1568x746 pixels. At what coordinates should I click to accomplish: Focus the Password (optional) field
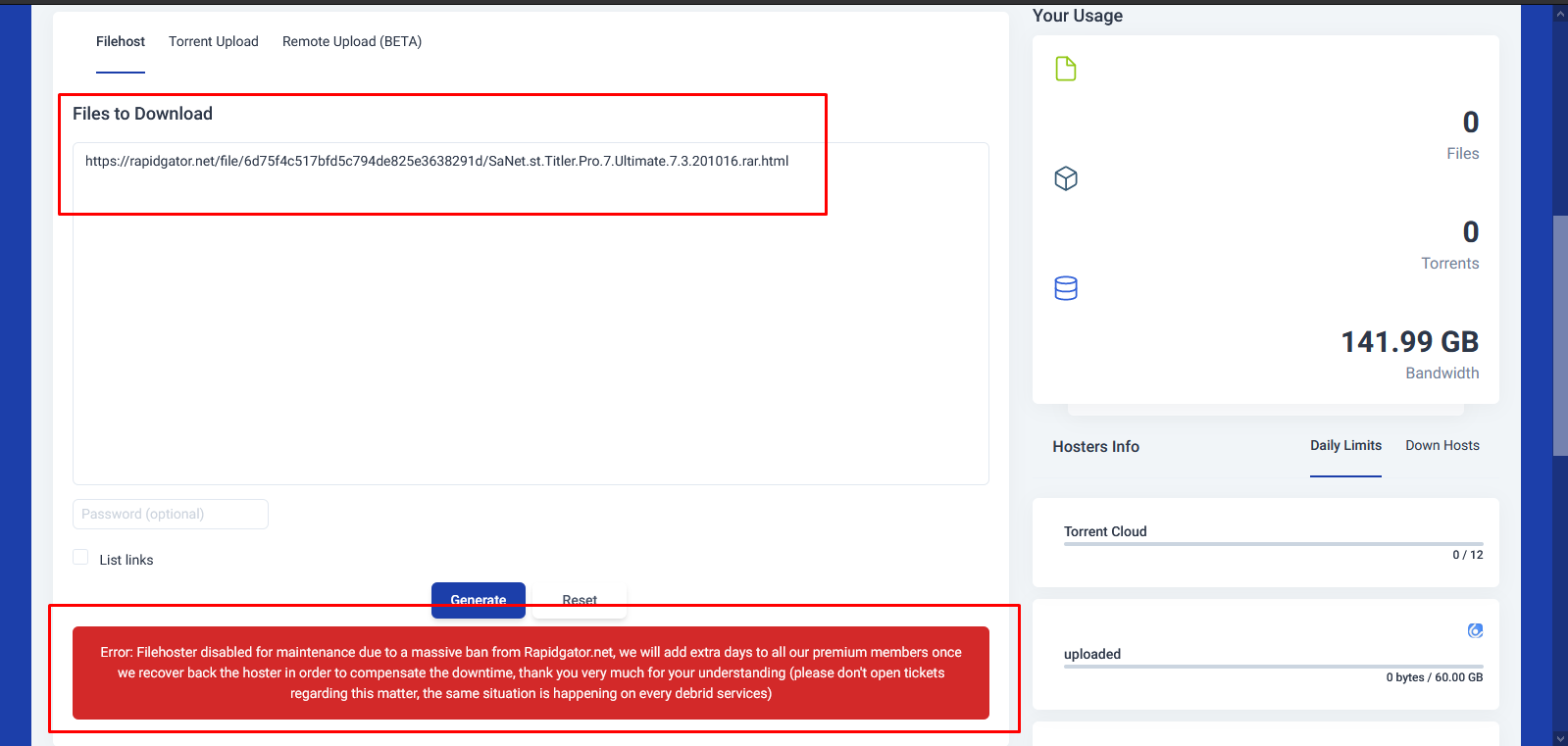[171, 514]
